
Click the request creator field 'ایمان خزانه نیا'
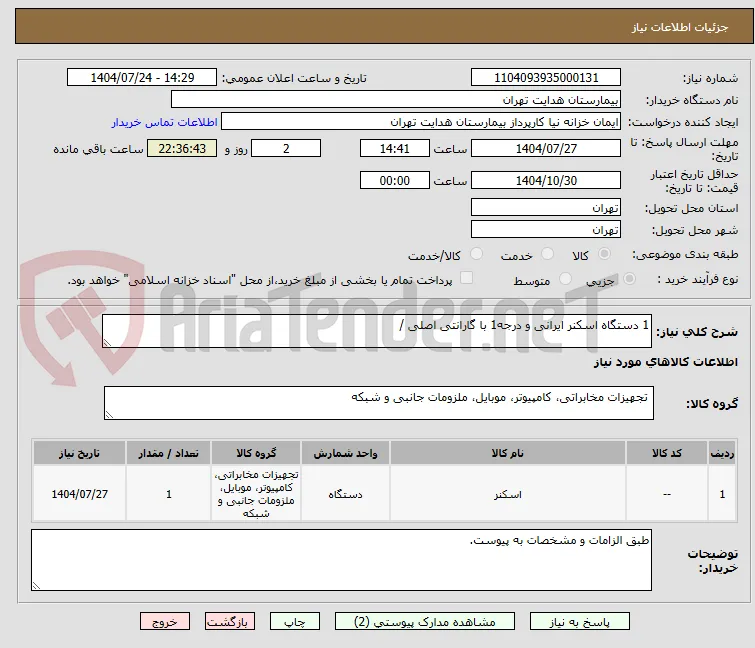[421, 122]
